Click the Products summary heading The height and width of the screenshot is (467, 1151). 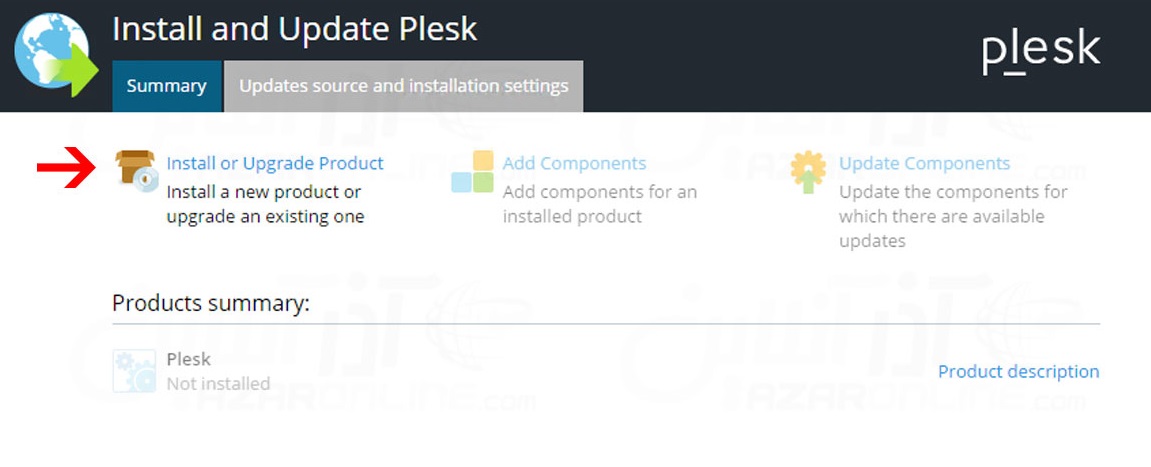(x=211, y=303)
